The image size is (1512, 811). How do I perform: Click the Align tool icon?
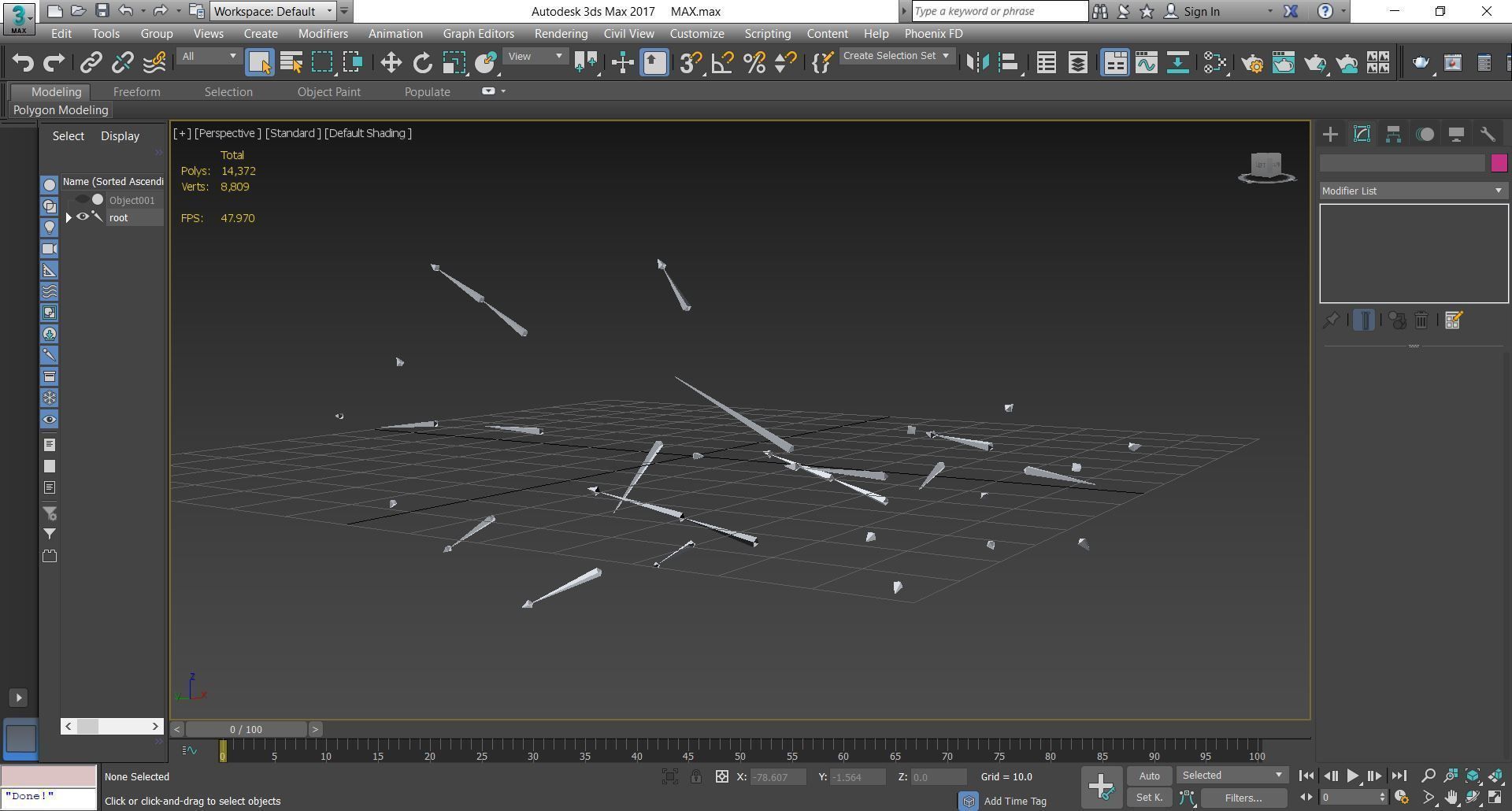pos(1009,62)
